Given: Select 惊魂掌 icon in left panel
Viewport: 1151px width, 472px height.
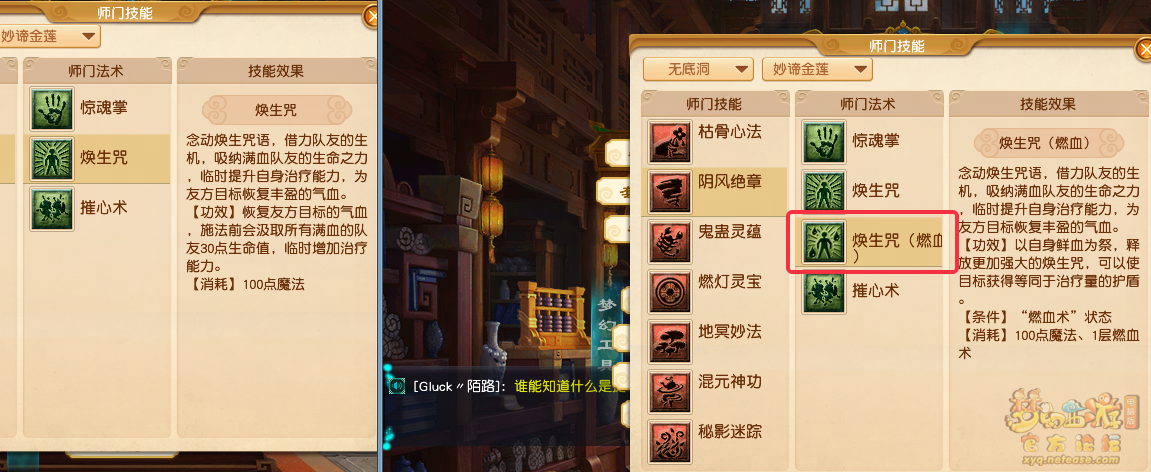Looking at the screenshot, I should point(52,109).
